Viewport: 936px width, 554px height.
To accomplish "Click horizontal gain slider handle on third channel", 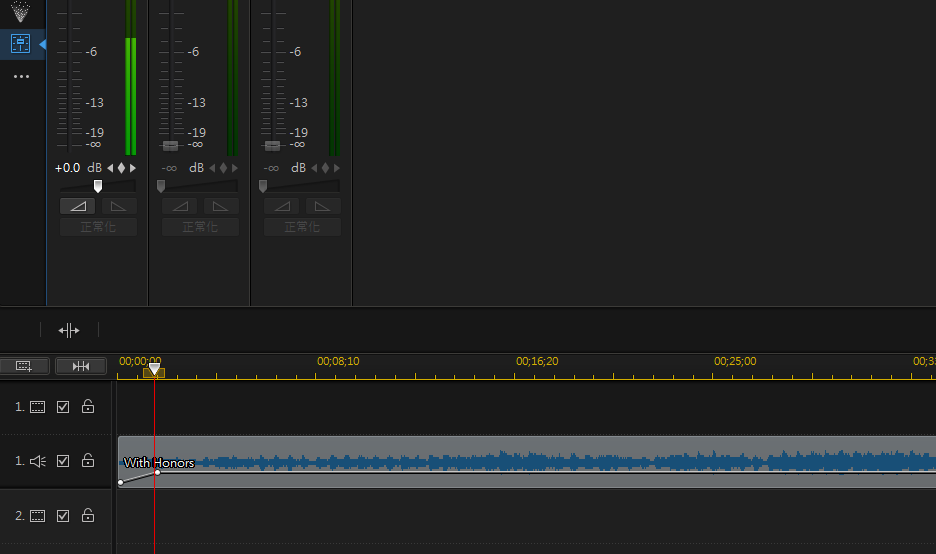I will (263, 186).
